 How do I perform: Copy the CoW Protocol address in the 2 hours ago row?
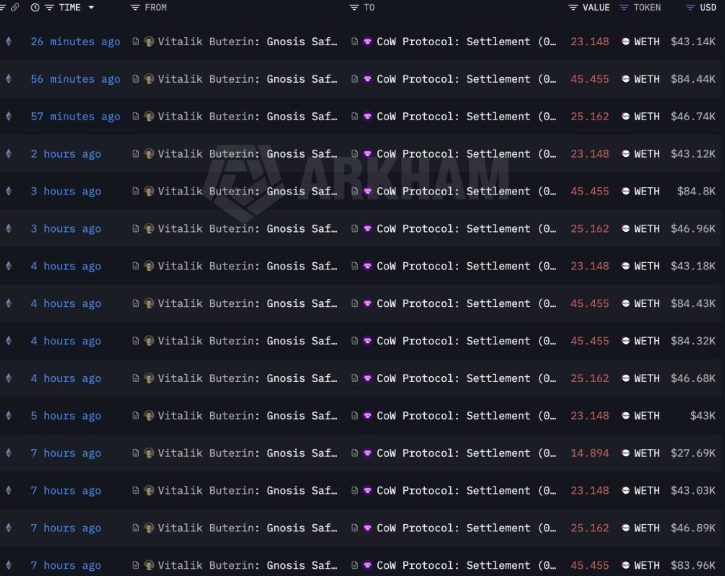click(355, 154)
